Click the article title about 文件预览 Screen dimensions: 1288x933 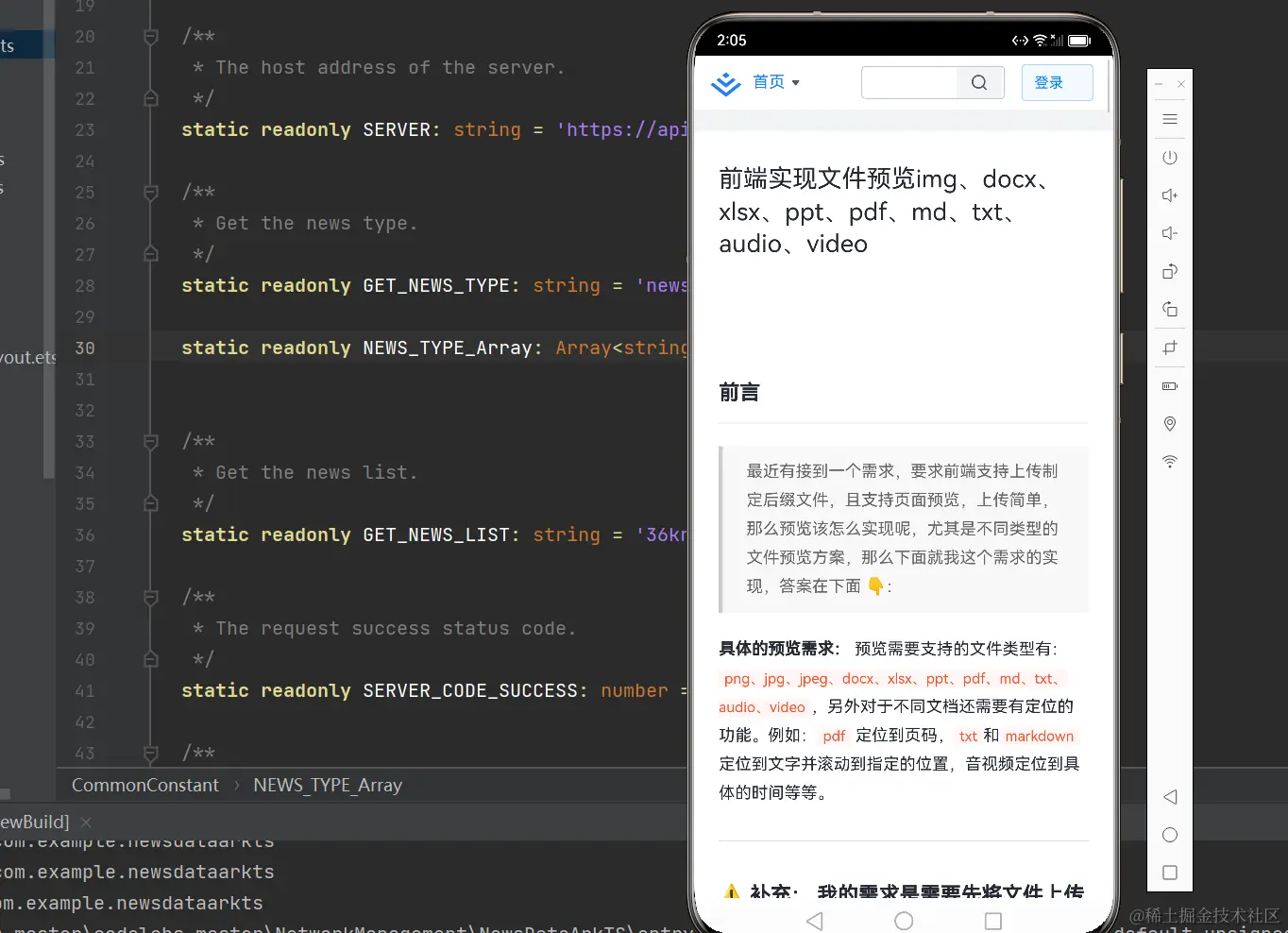[x=886, y=211]
